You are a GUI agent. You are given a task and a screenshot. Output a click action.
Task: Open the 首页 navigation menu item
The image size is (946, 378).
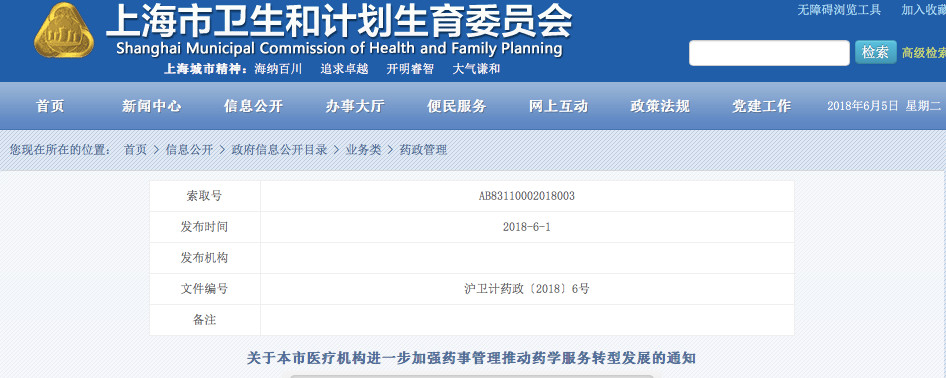[x=50, y=106]
